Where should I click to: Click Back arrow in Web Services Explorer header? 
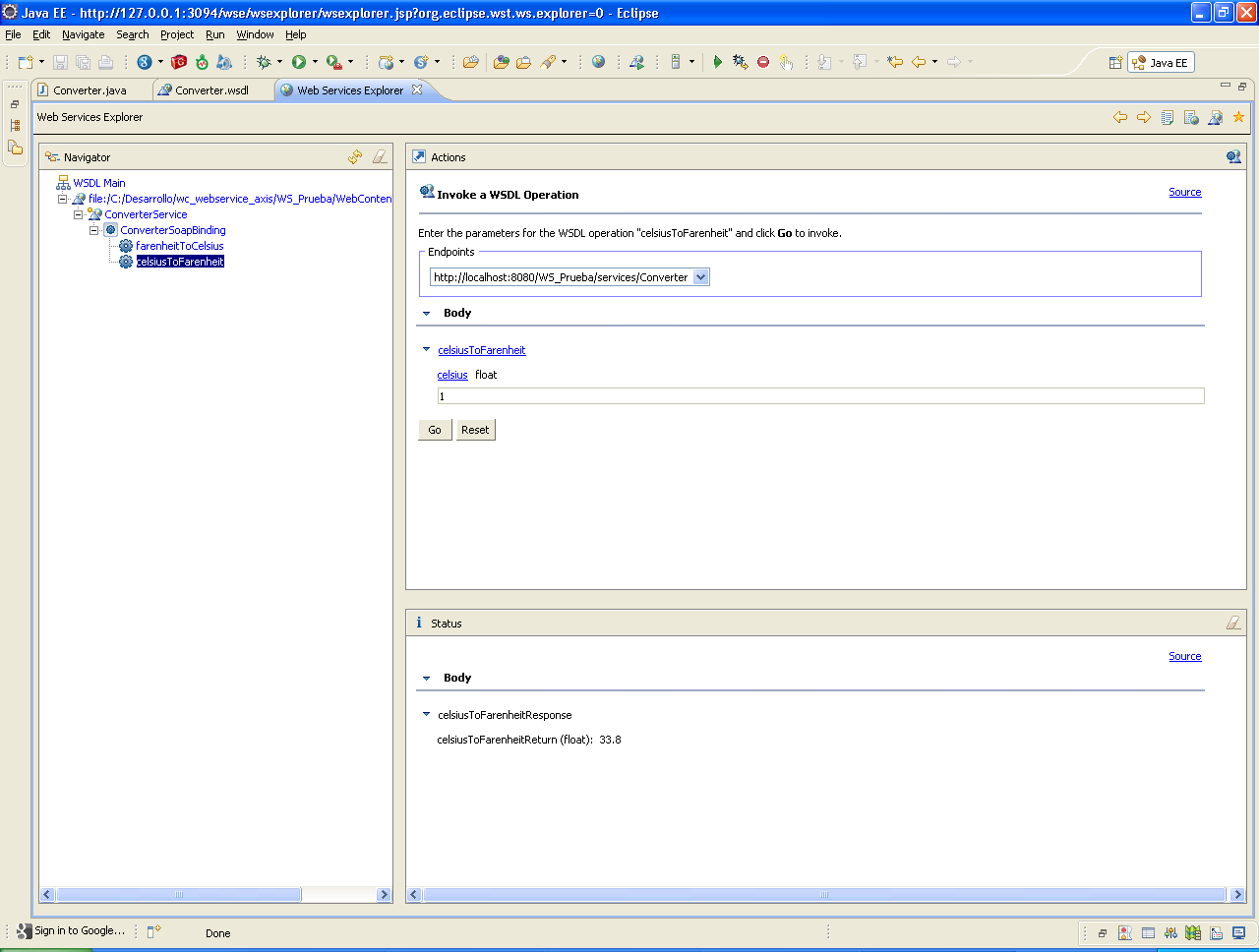[1120, 117]
